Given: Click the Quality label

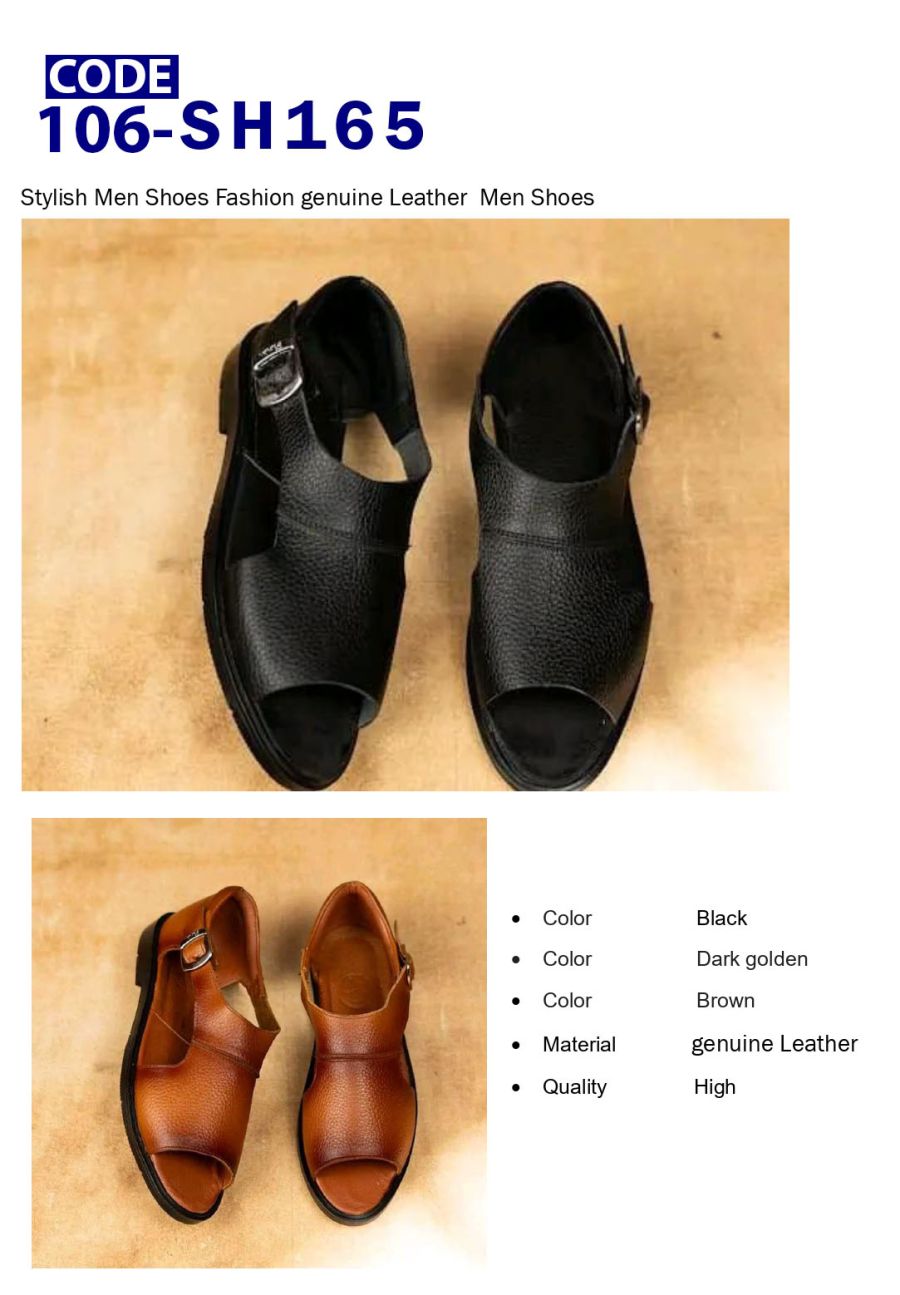Looking at the screenshot, I should [x=574, y=1087].
